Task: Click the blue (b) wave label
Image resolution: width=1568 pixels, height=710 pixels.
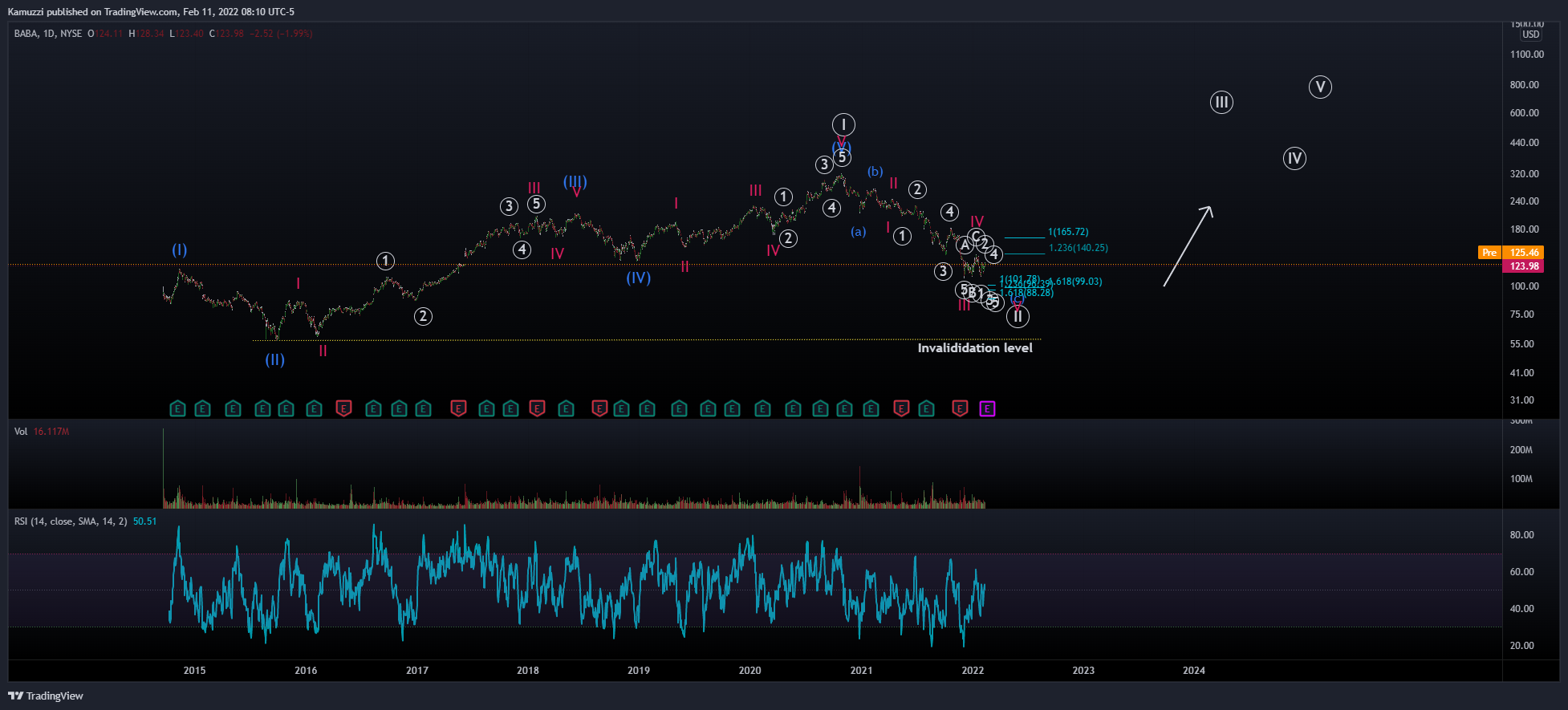Action: (875, 171)
